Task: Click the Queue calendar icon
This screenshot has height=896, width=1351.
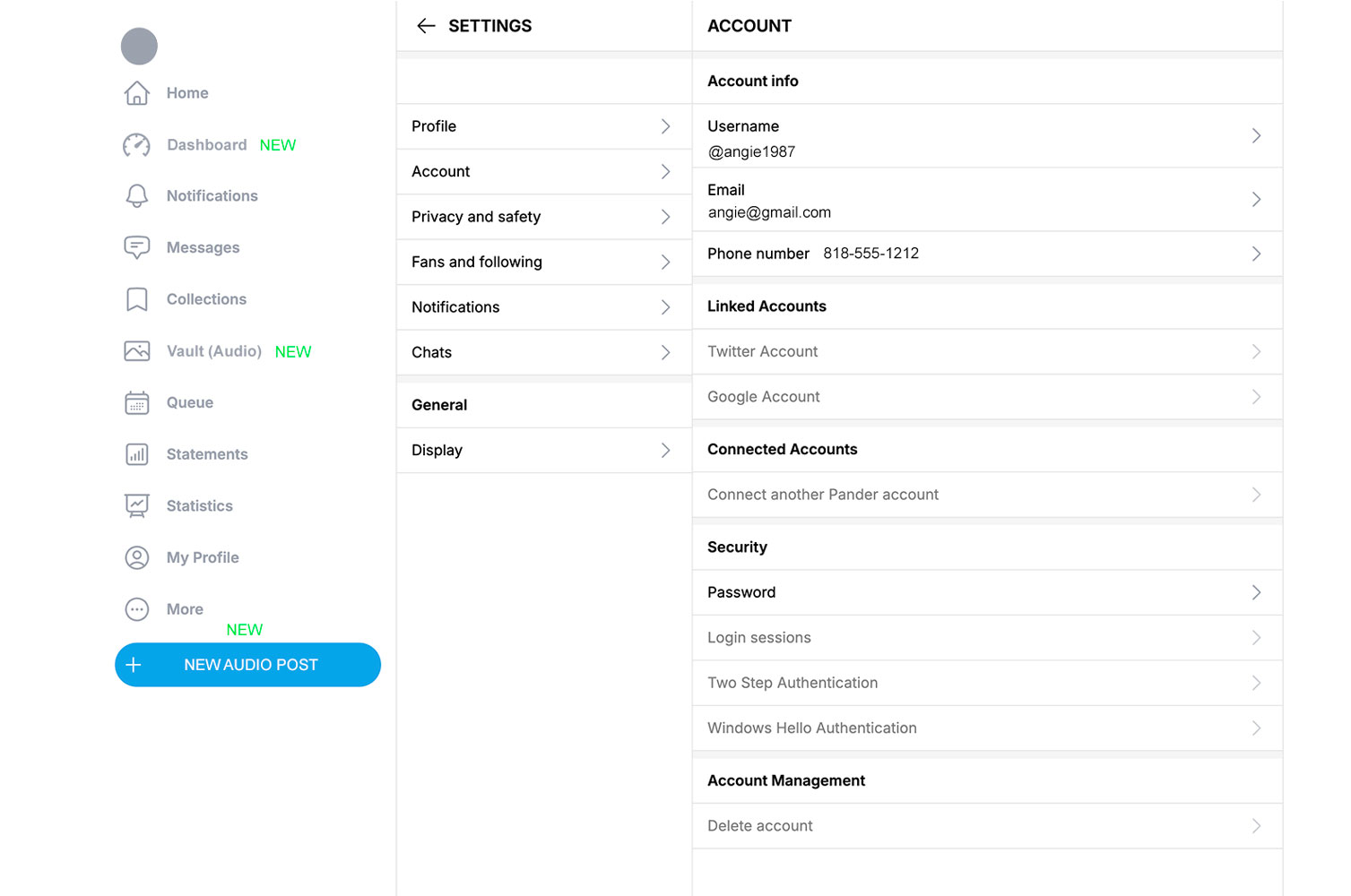Action: pyautogui.click(x=136, y=403)
